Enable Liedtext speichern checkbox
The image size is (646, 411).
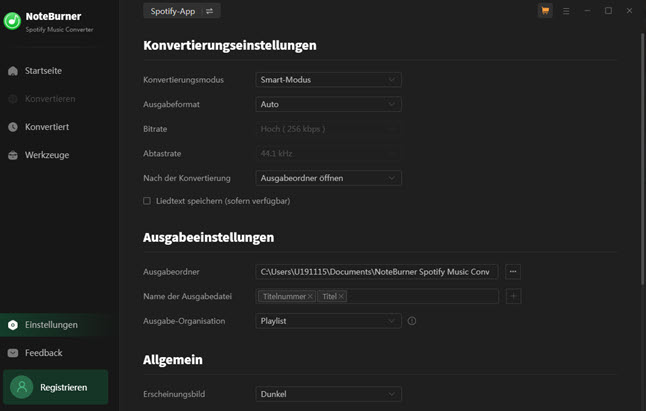tap(147, 201)
